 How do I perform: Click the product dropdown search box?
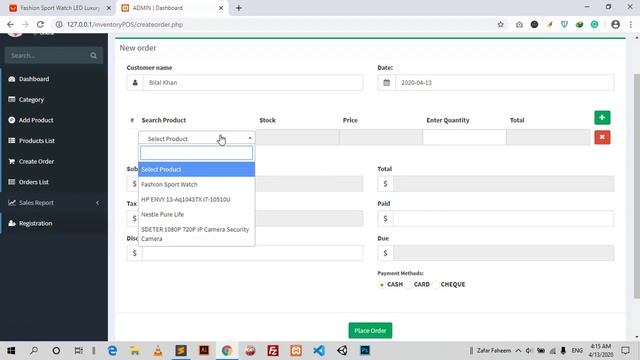point(196,153)
